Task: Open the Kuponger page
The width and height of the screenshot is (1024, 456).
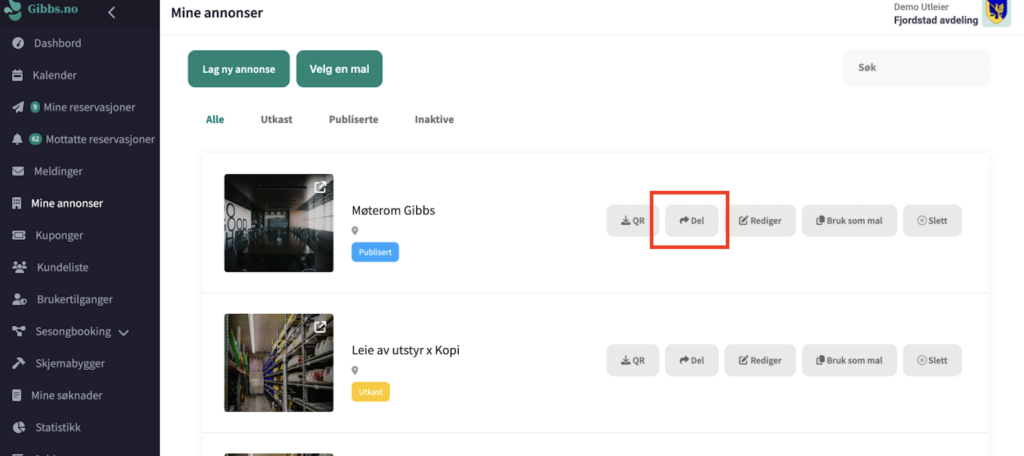Action: pos(58,235)
